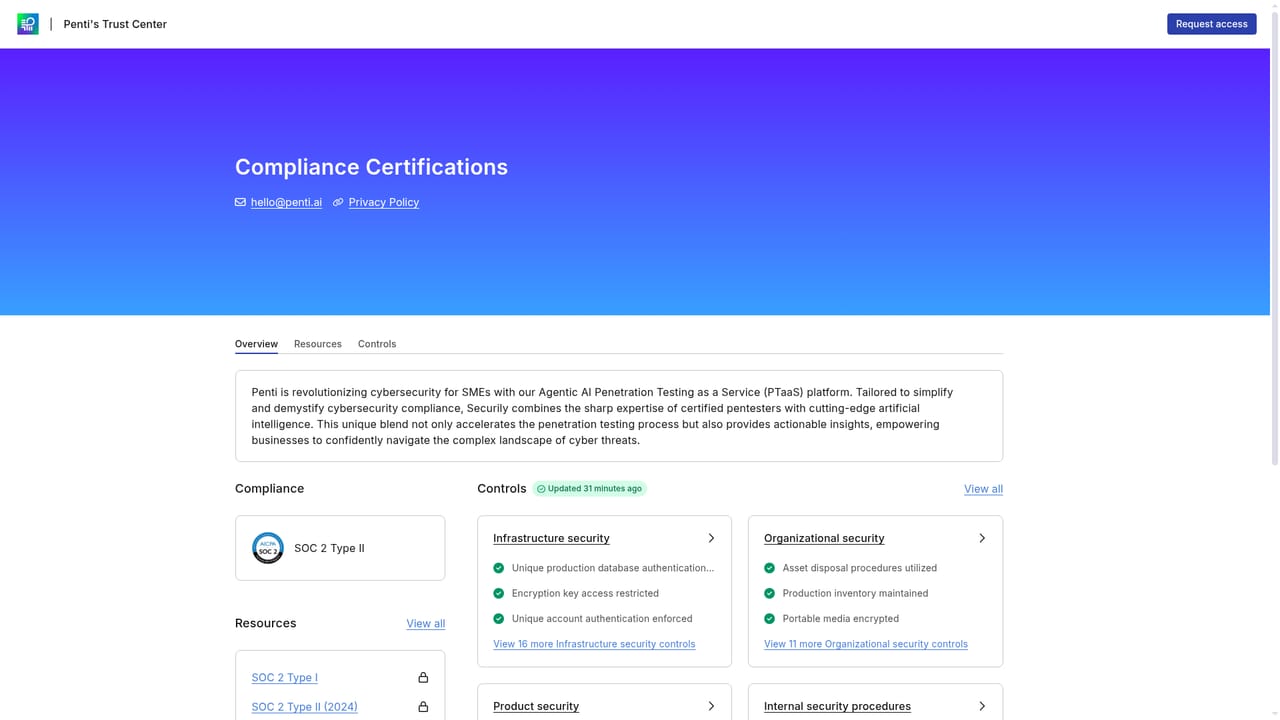Open the Product security heading link

coord(536,706)
